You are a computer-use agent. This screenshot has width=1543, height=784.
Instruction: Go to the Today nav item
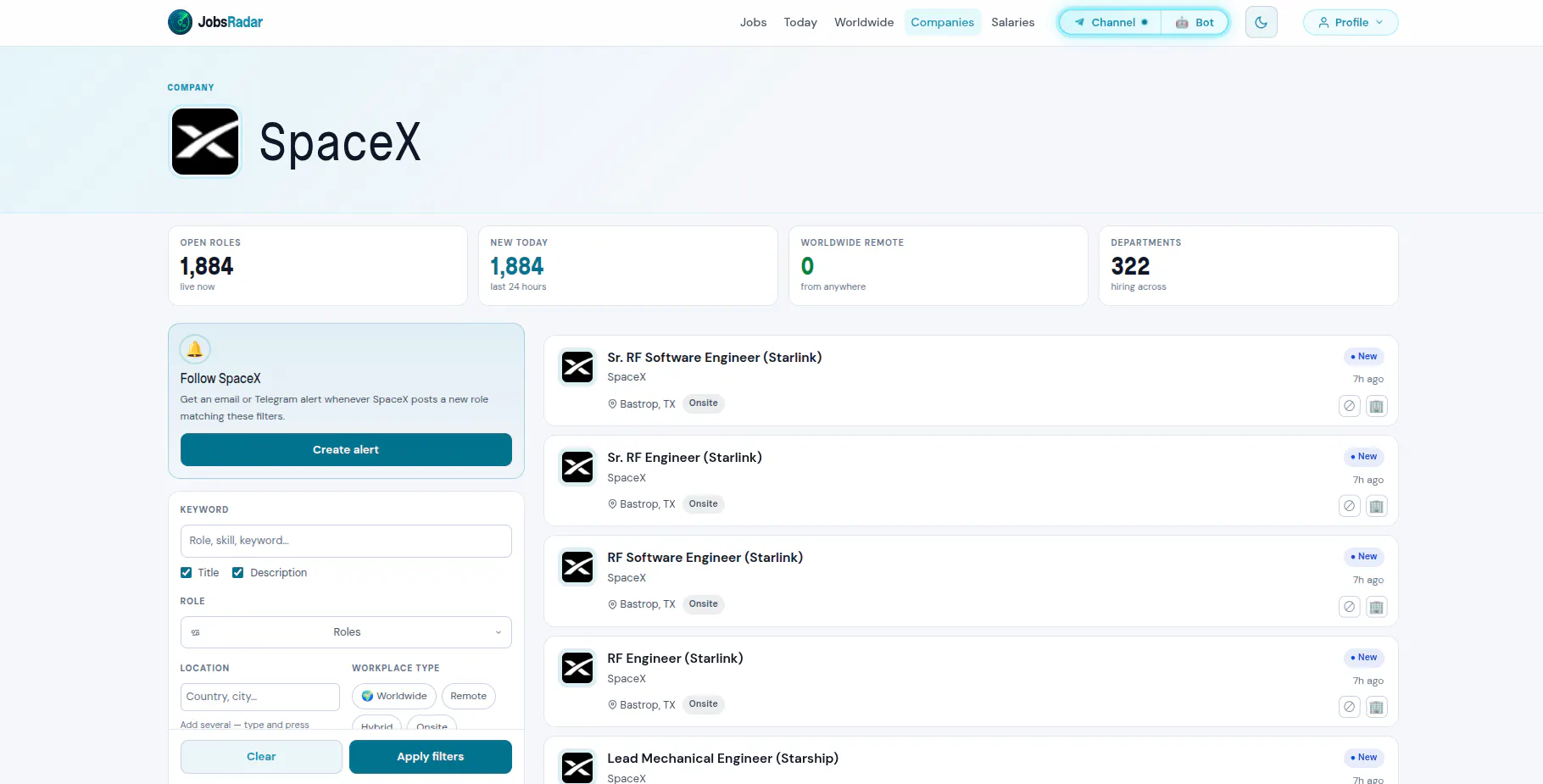click(800, 22)
